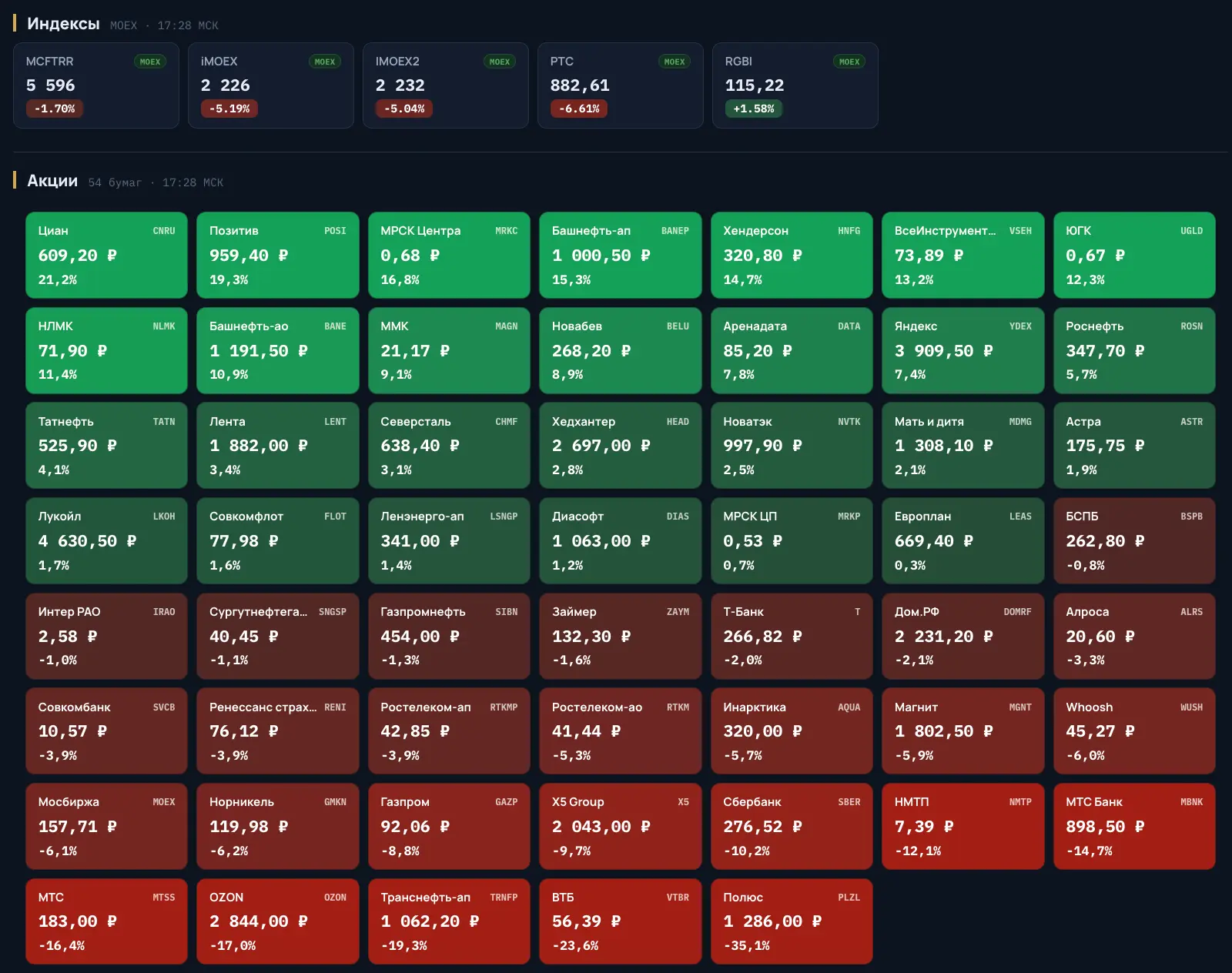Open the Совкомфлот (FLOT) tile
Viewport: 1232px width, 973px height.
pyautogui.click(x=278, y=540)
